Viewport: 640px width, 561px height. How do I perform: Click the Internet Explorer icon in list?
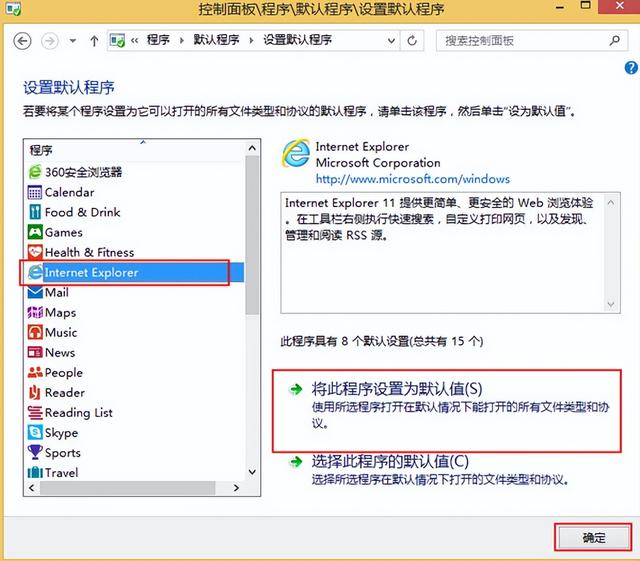coord(35,272)
